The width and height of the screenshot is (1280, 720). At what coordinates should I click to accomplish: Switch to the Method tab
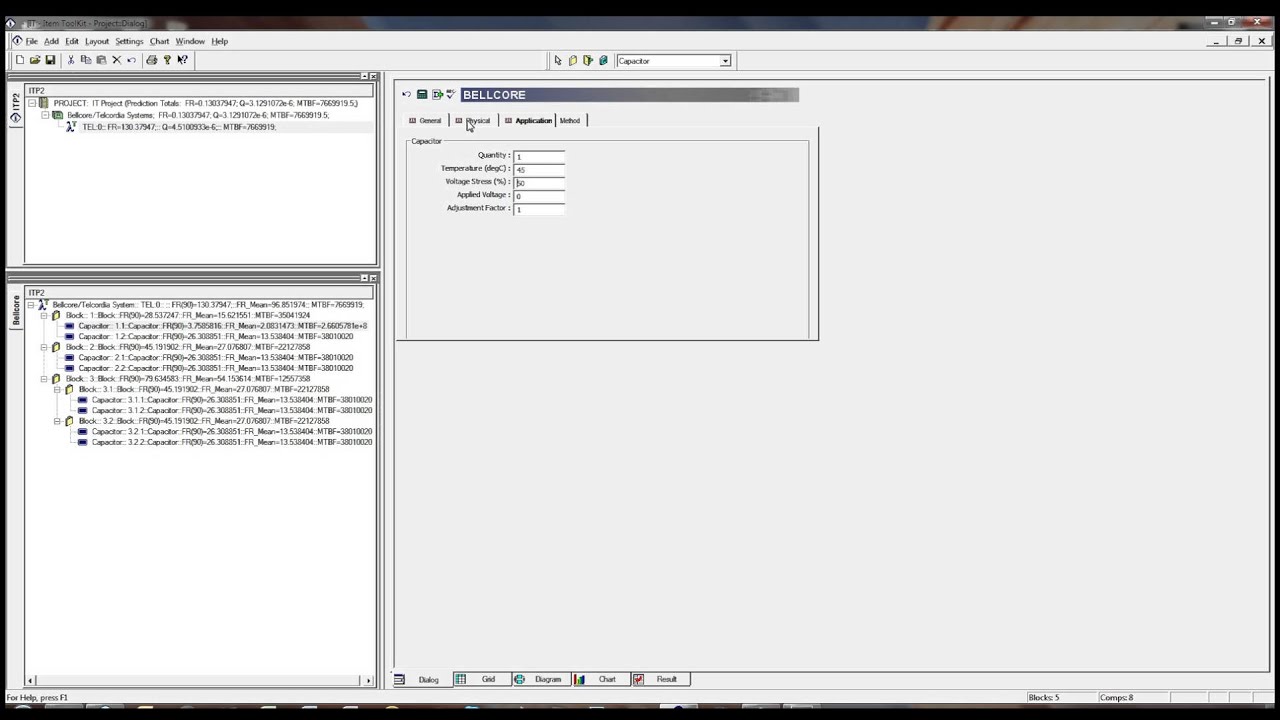pos(570,121)
